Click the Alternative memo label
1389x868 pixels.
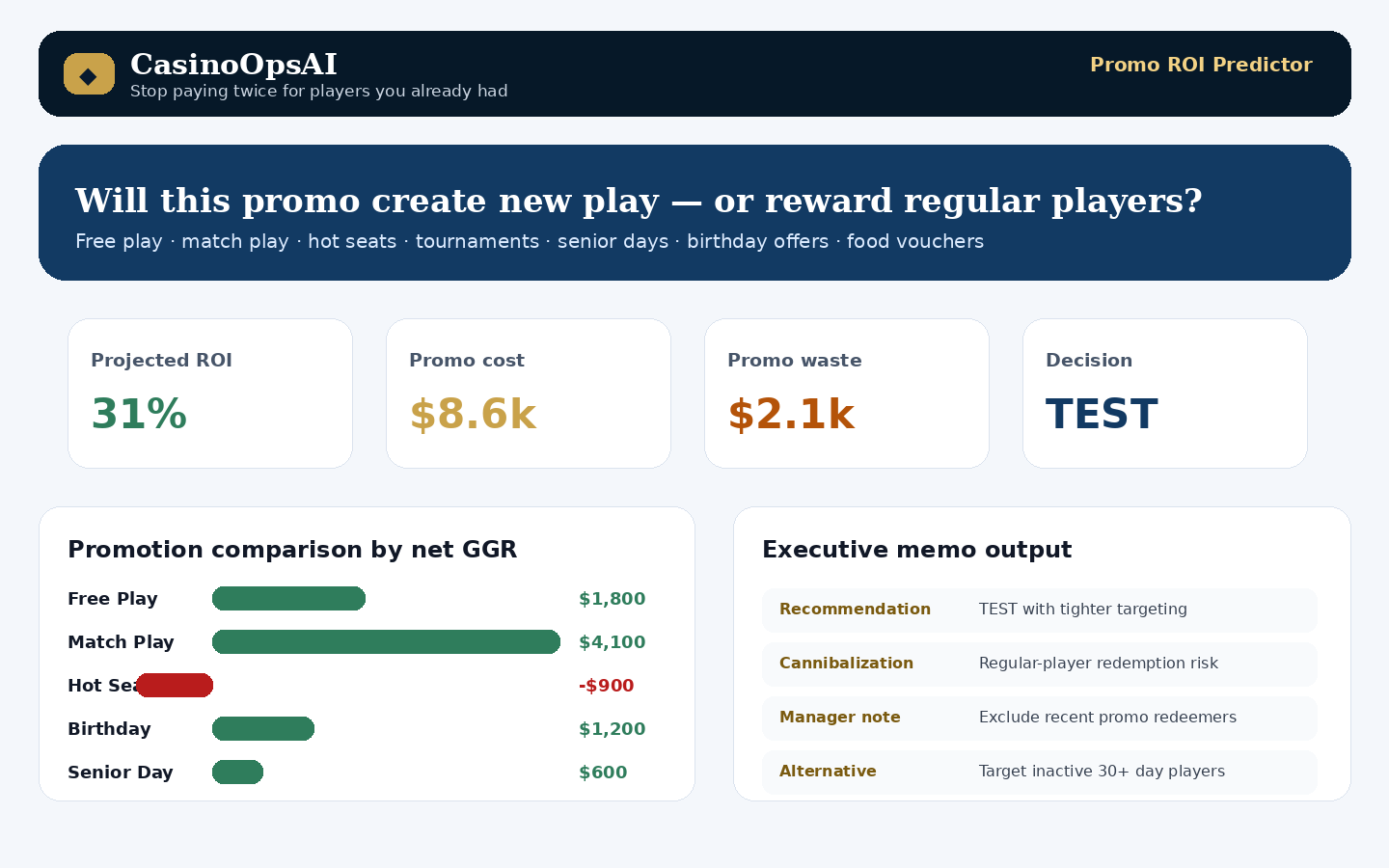pyautogui.click(x=828, y=772)
